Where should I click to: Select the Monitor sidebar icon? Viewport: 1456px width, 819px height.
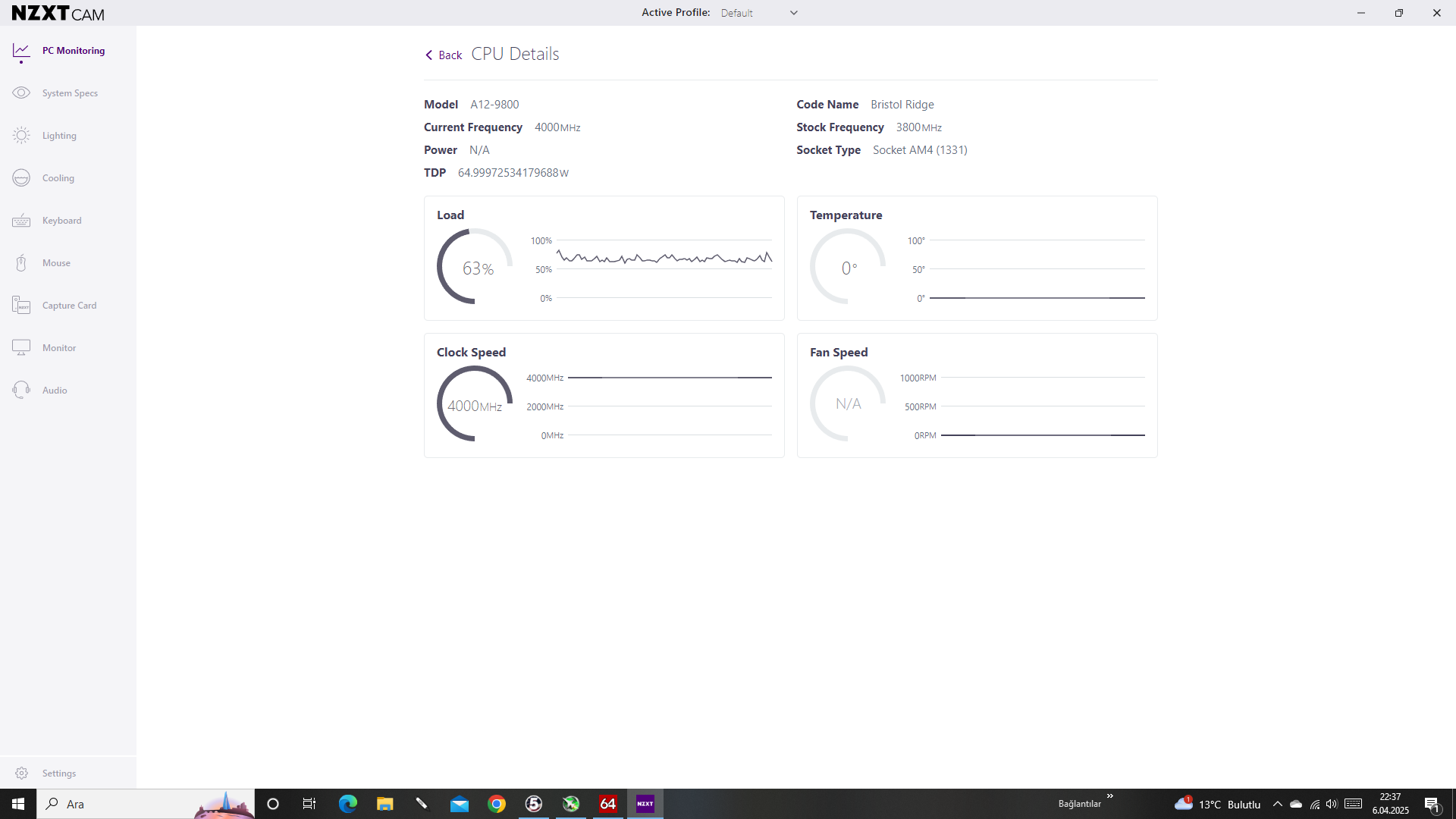pyautogui.click(x=21, y=348)
